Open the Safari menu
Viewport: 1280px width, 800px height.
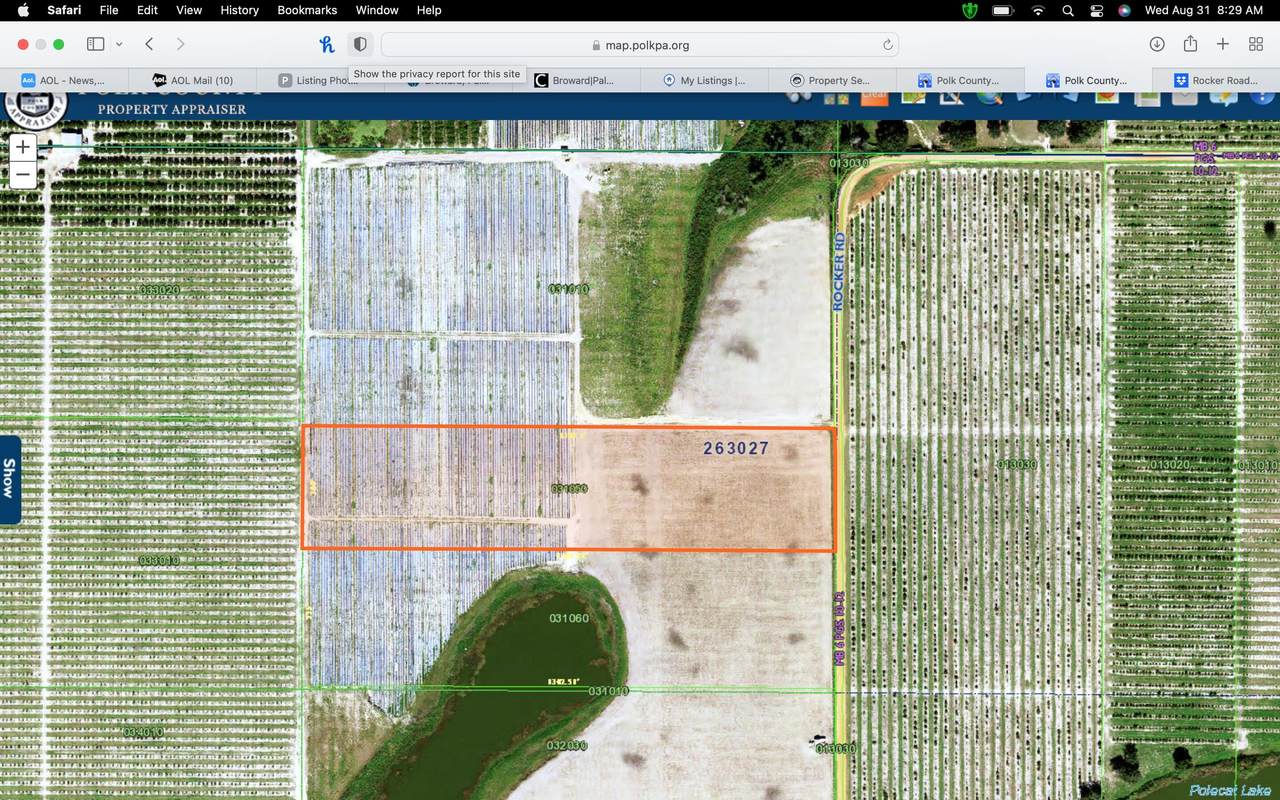click(x=64, y=10)
